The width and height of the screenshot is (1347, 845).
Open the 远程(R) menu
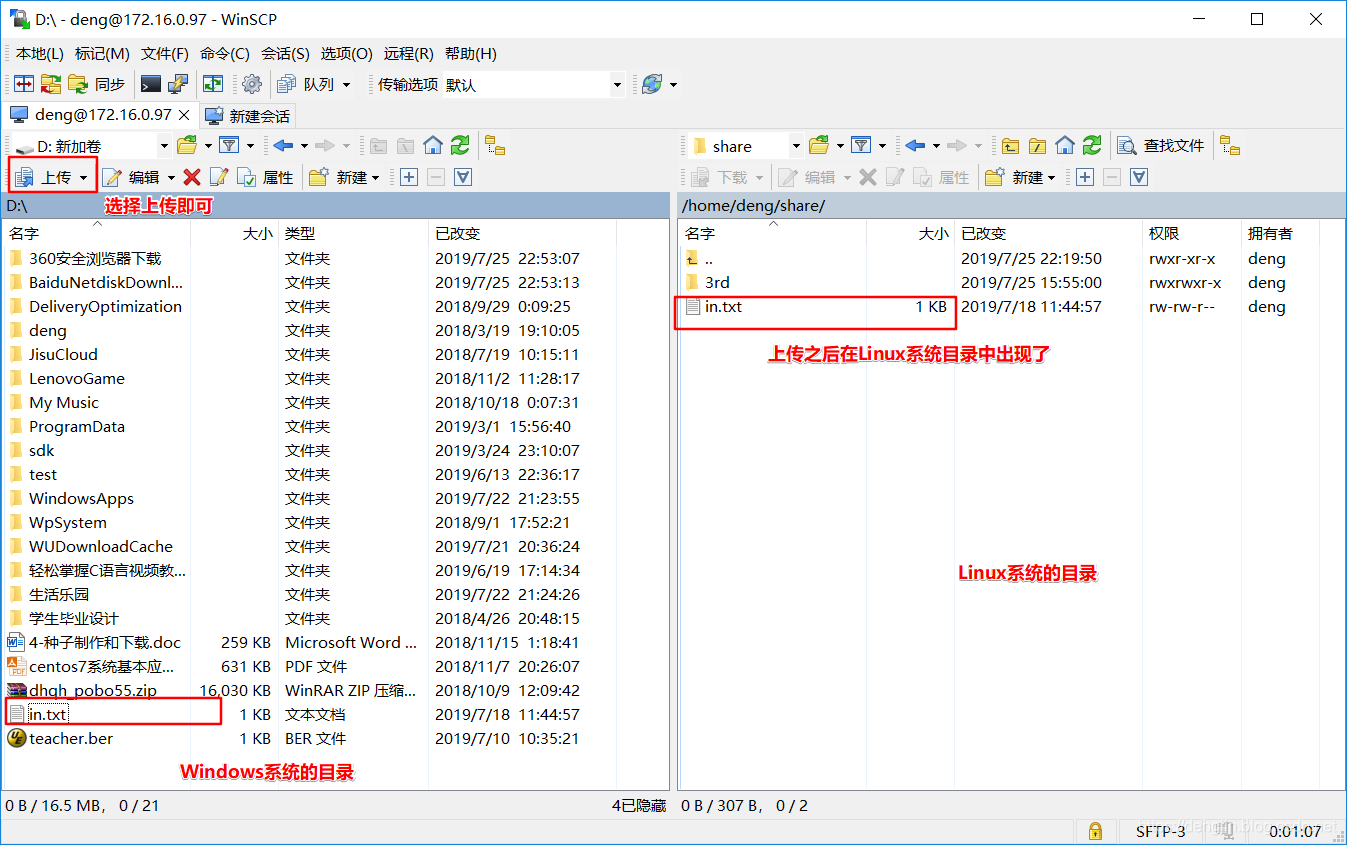pos(409,53)
